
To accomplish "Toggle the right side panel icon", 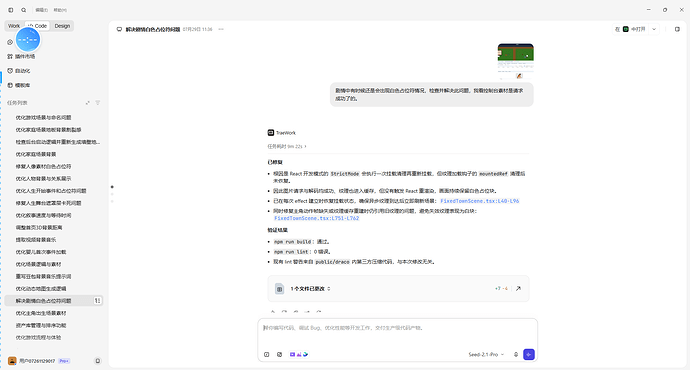I will 677,29.
